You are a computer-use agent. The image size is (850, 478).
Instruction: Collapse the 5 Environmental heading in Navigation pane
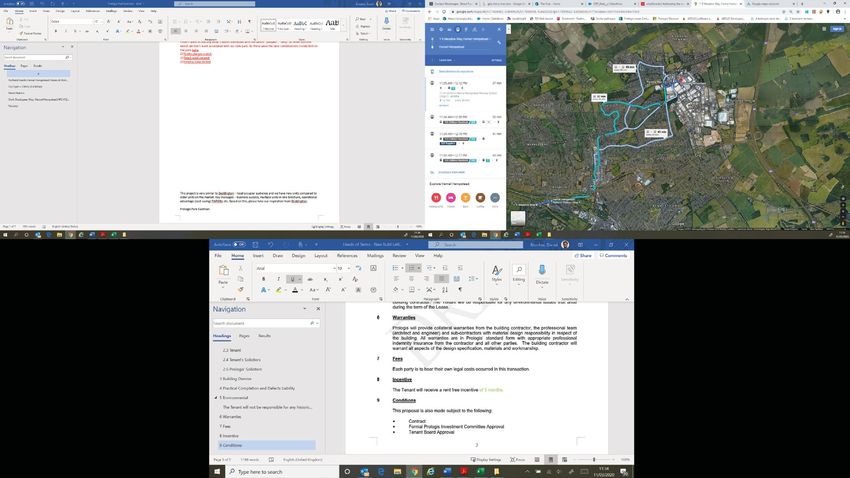216,398
